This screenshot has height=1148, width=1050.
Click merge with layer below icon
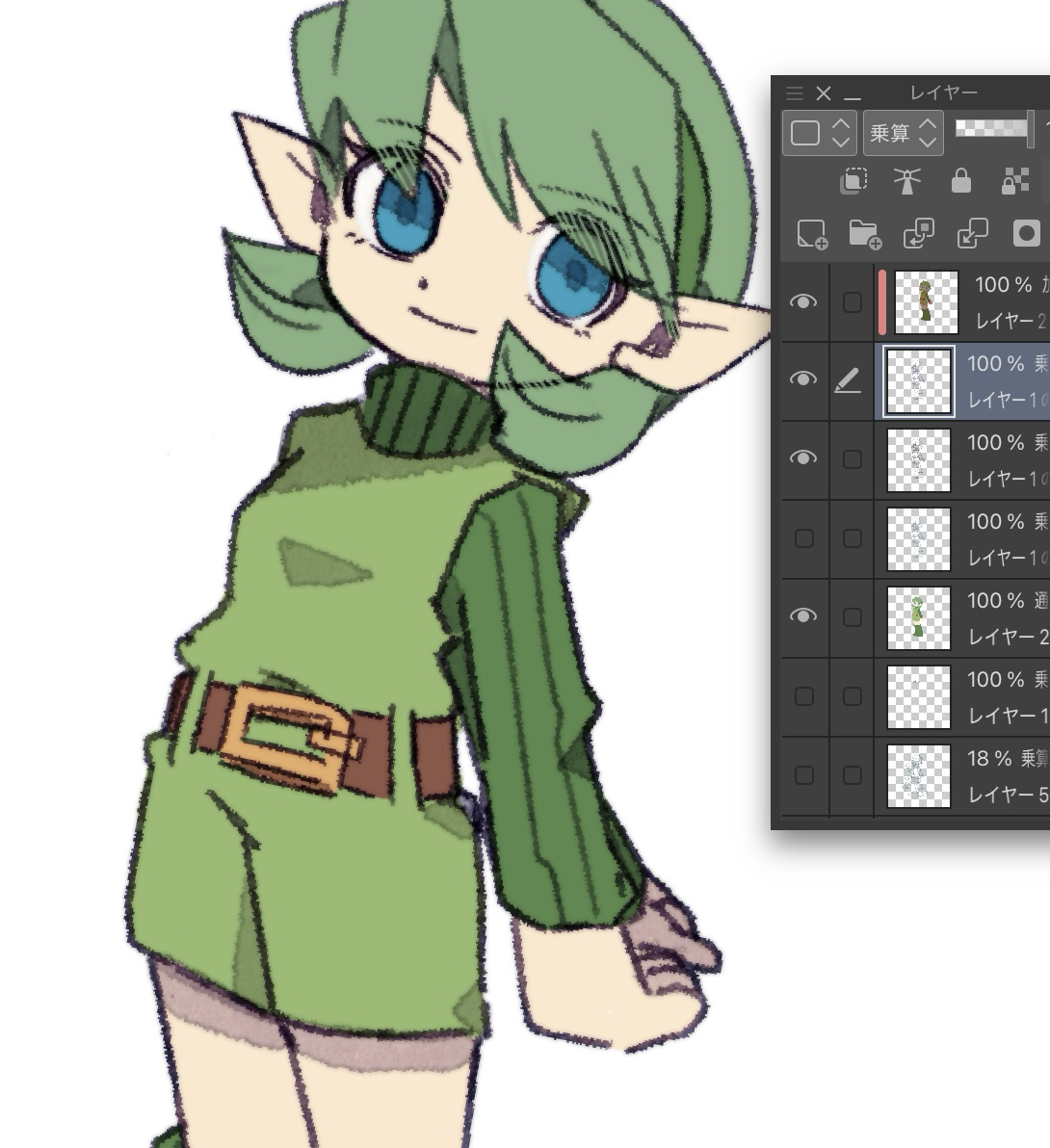[972, 234]
